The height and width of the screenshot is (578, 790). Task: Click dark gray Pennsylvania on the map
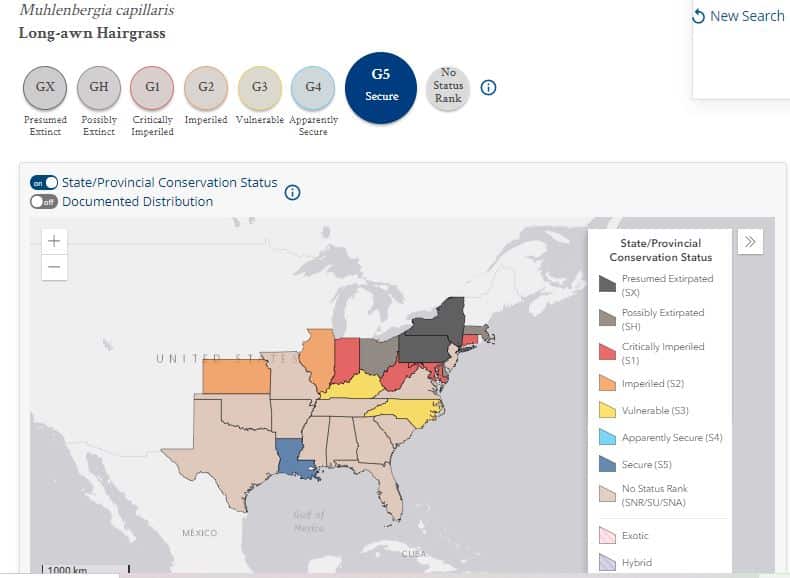pos(424,349)
